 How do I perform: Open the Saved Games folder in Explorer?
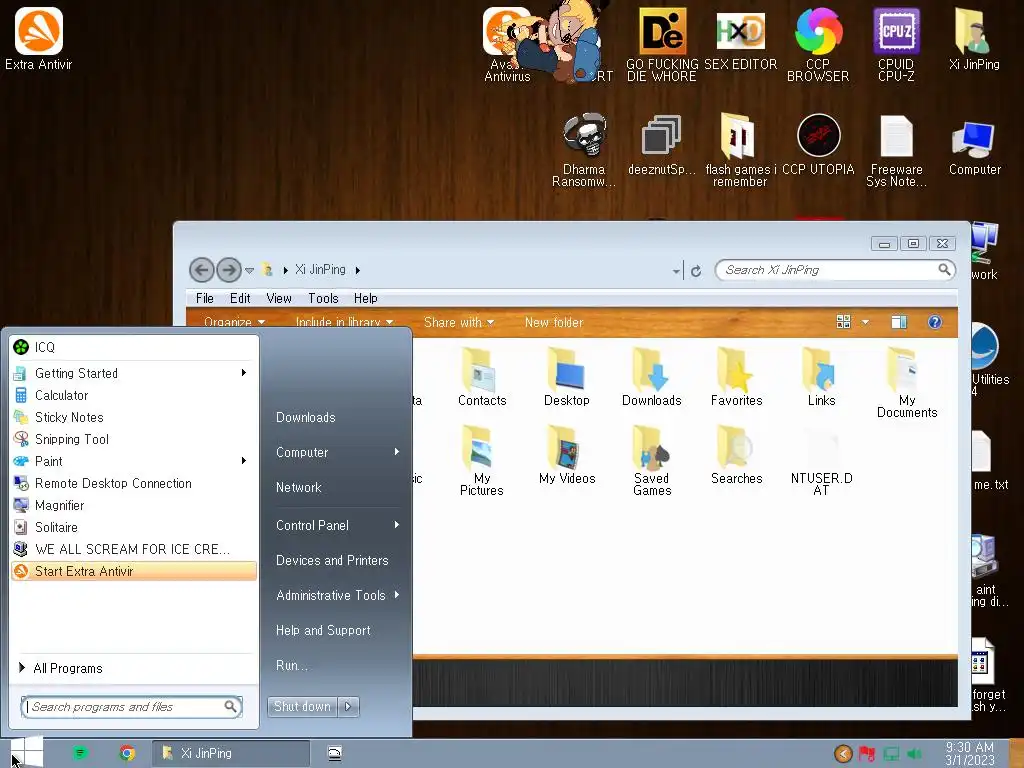(652, 461)
